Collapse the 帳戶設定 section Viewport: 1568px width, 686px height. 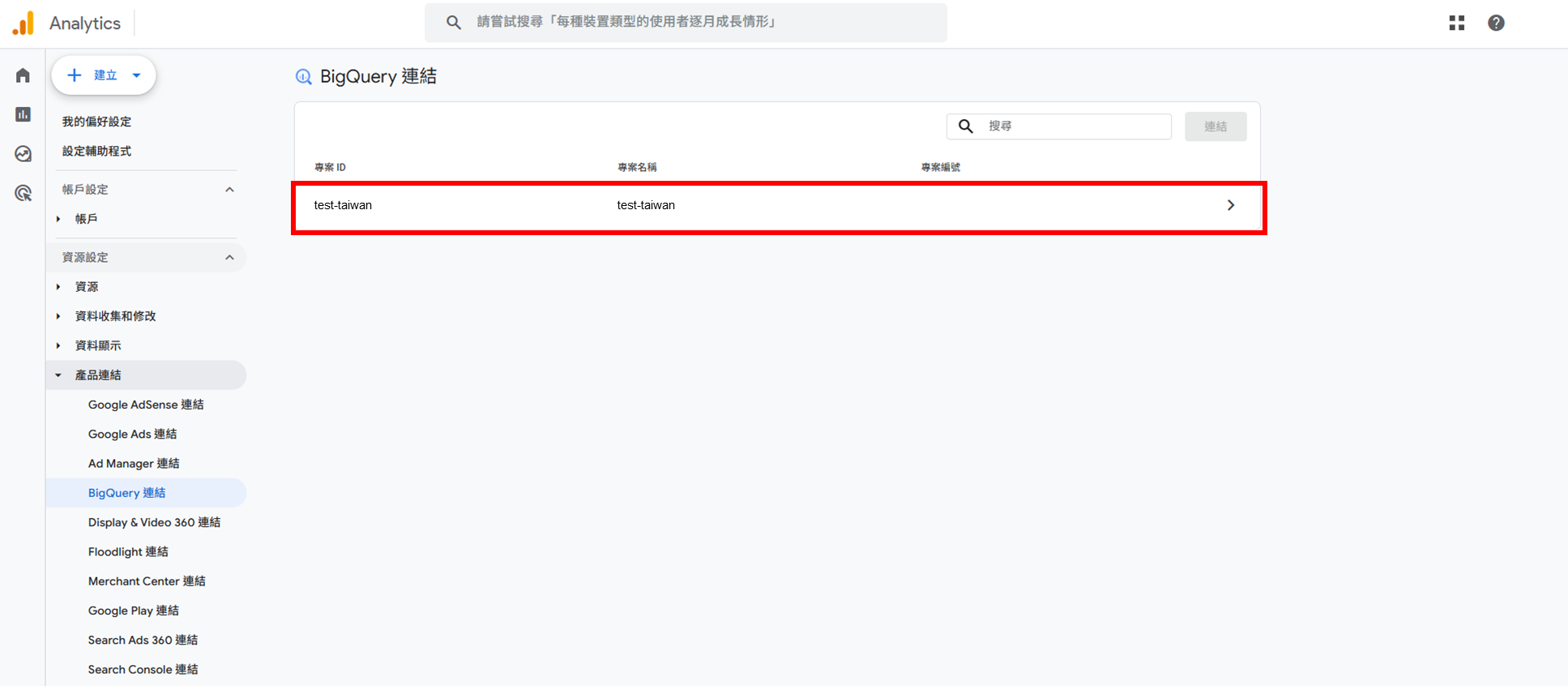[x=229, y=190]
